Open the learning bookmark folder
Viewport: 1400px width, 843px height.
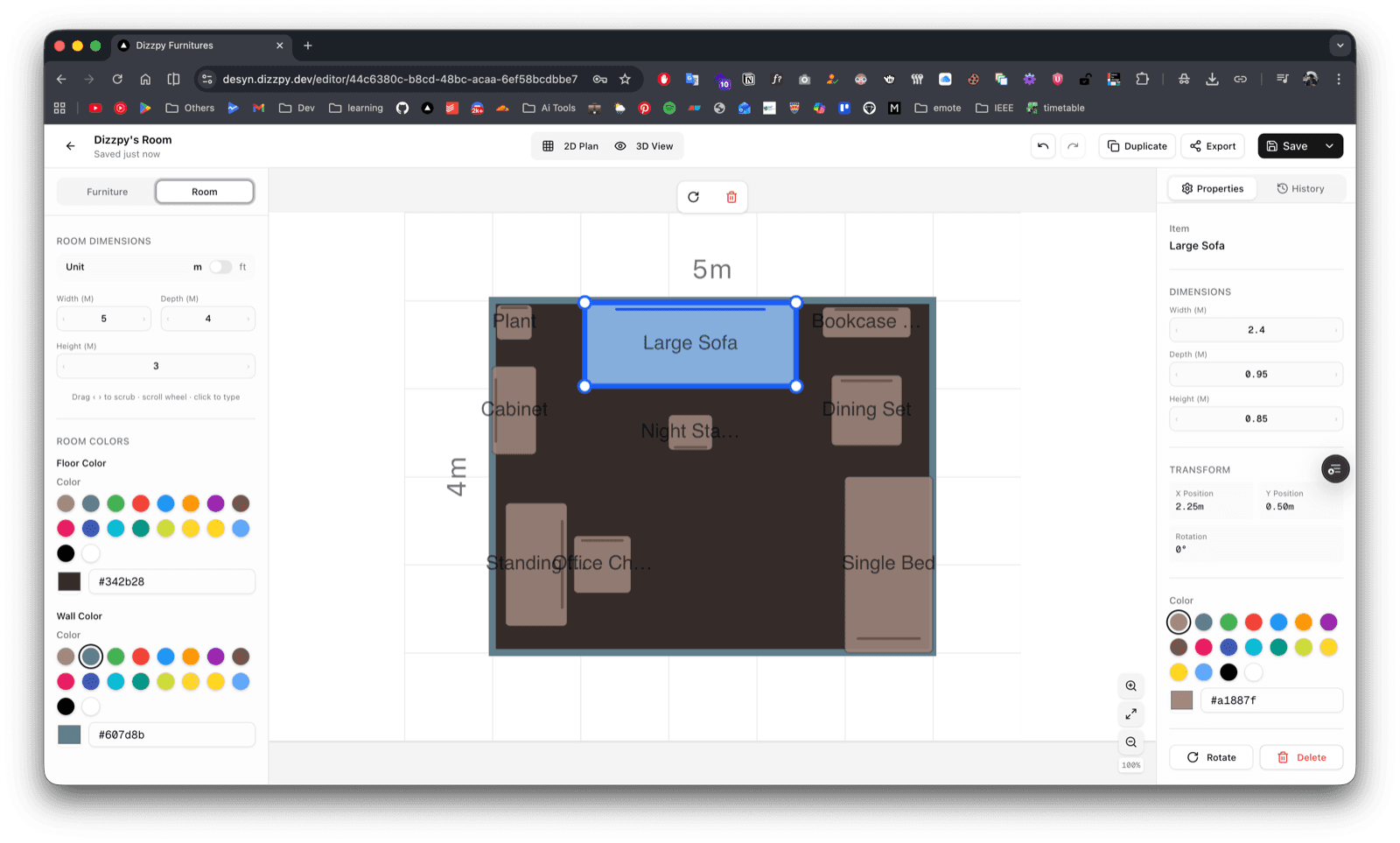[x=356, y=108]
